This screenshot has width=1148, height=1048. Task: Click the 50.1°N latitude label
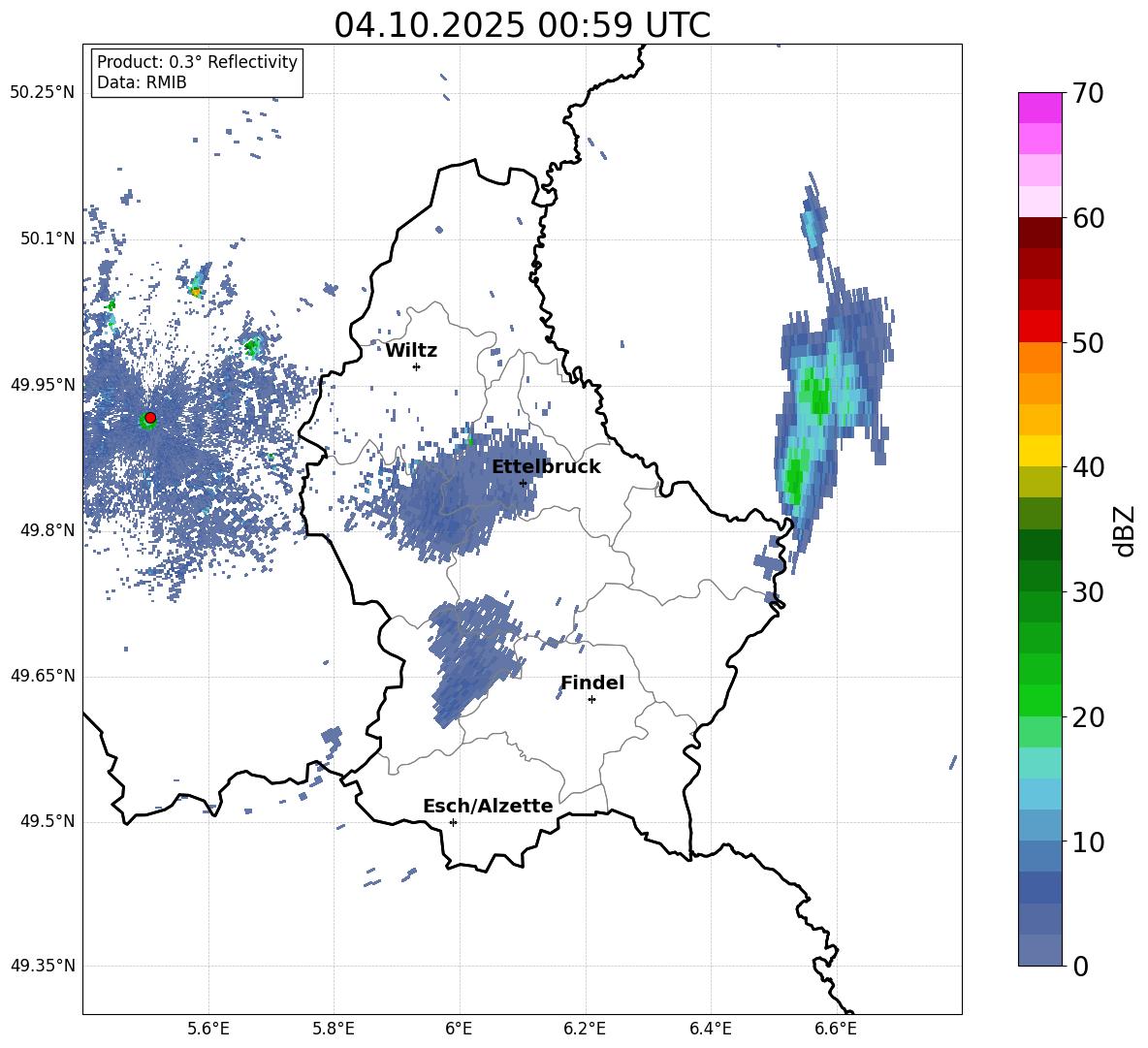click(x=47, y=238)
